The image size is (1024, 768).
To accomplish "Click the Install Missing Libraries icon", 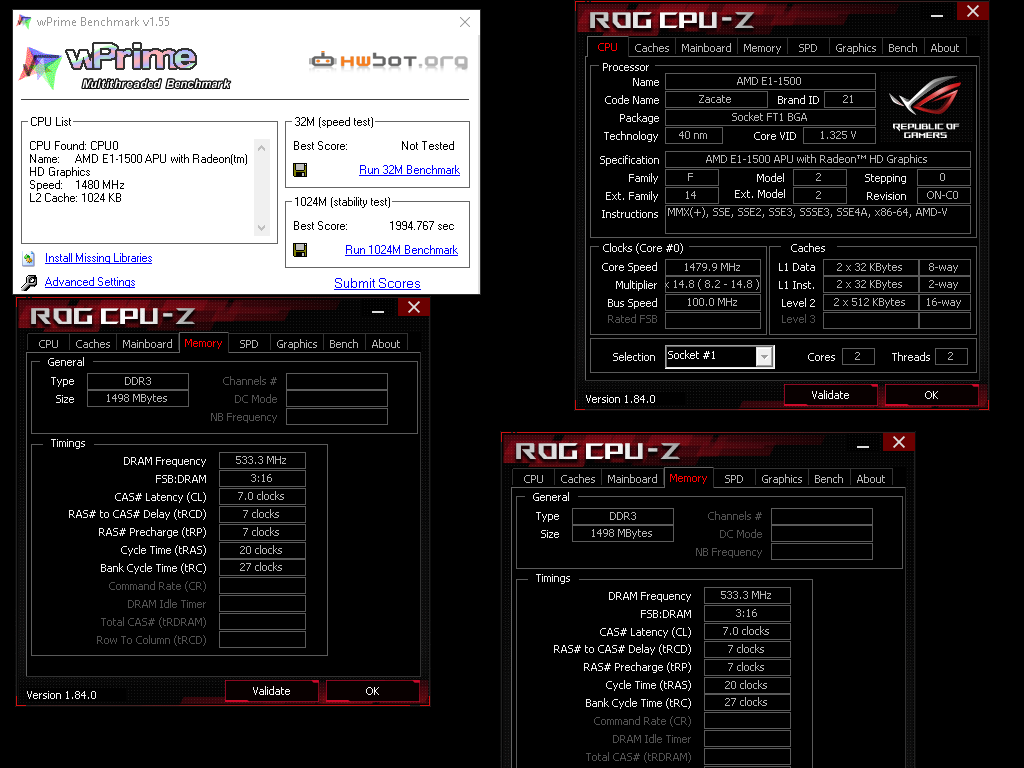I will [x=29, y=259].
